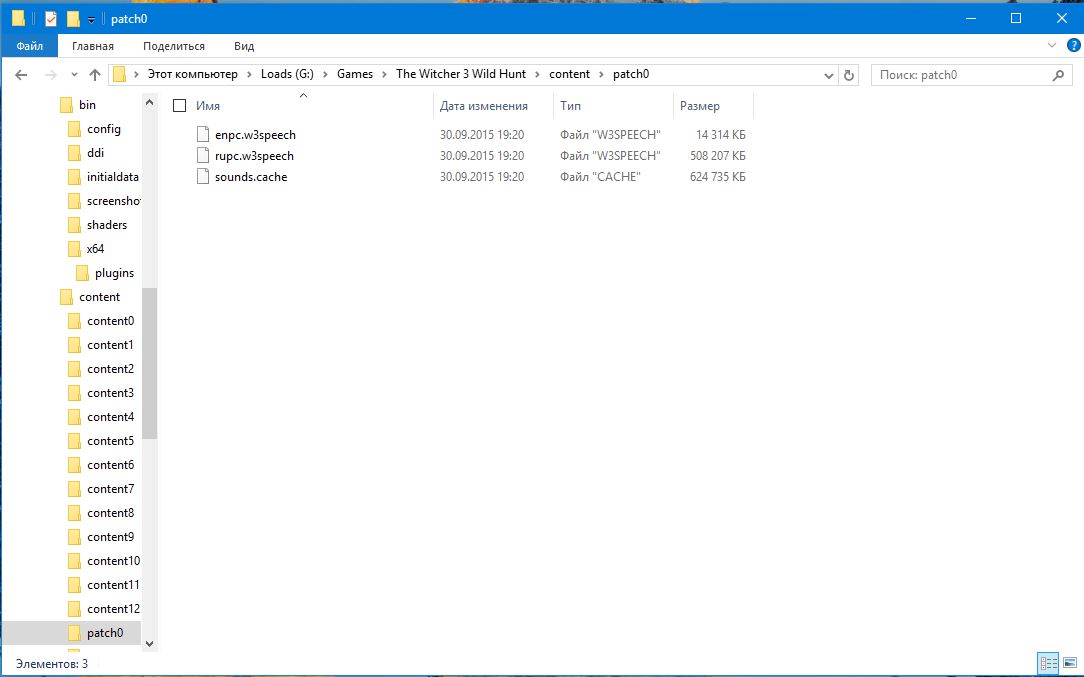Click the Файл "CACHE" type cell
The height and width of the screenshot is (677, 1084).
600,176
